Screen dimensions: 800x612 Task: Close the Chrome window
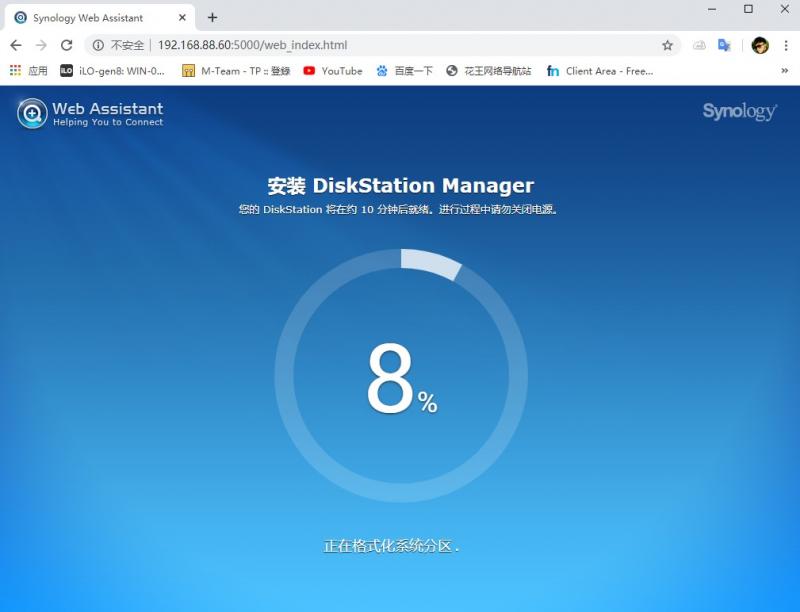click(785, 9)
